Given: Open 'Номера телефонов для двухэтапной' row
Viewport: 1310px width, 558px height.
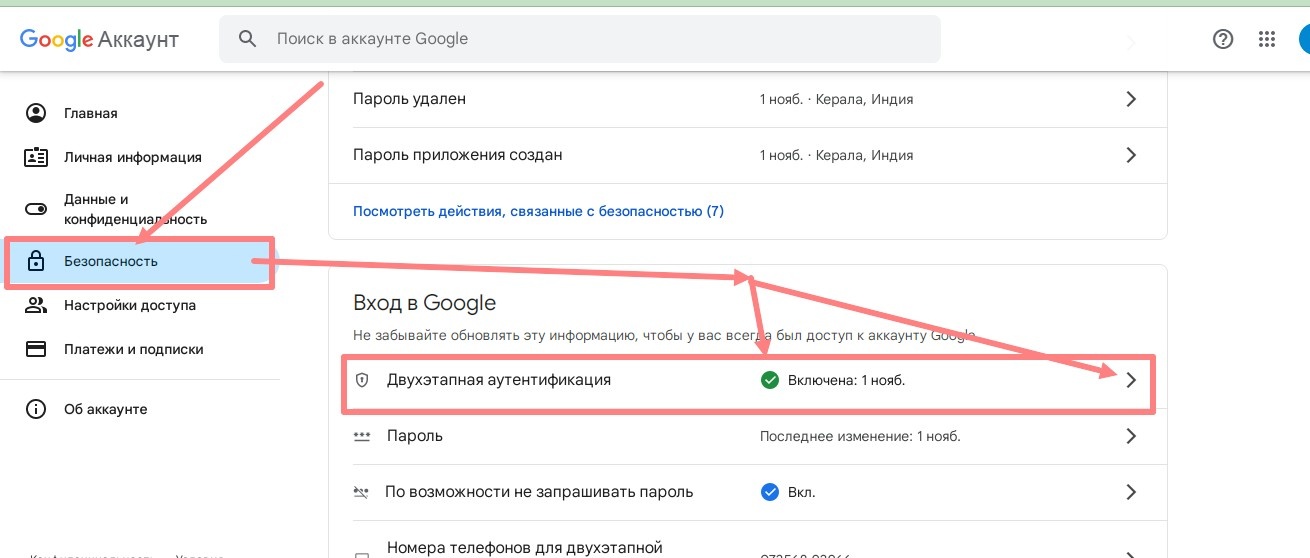Looking at the screenshot, I should tap(748, 540).
